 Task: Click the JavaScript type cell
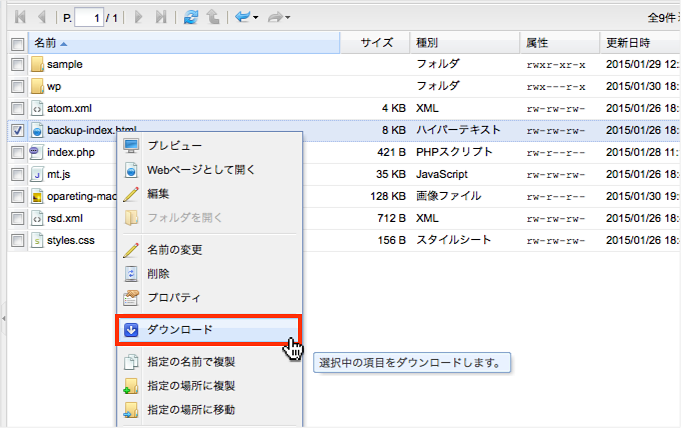(x=442, y=174)
